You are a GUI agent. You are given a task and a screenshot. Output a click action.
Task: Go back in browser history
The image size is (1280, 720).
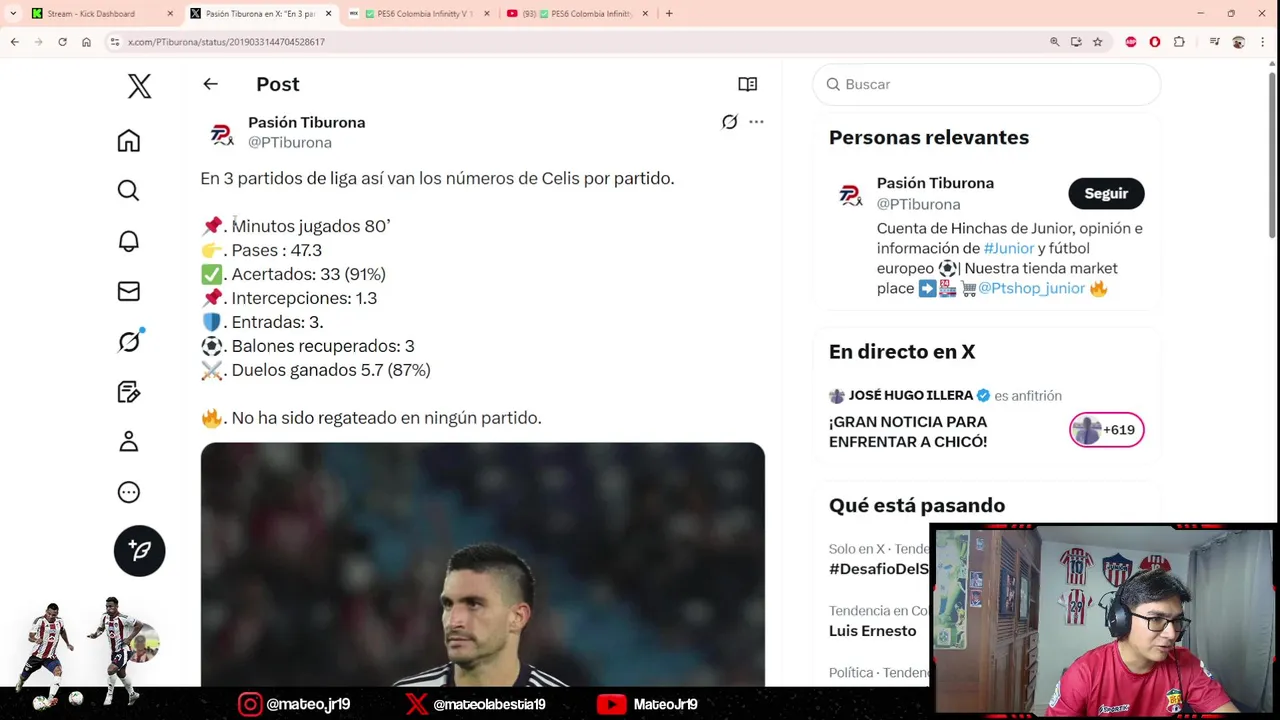coord(14,42)
